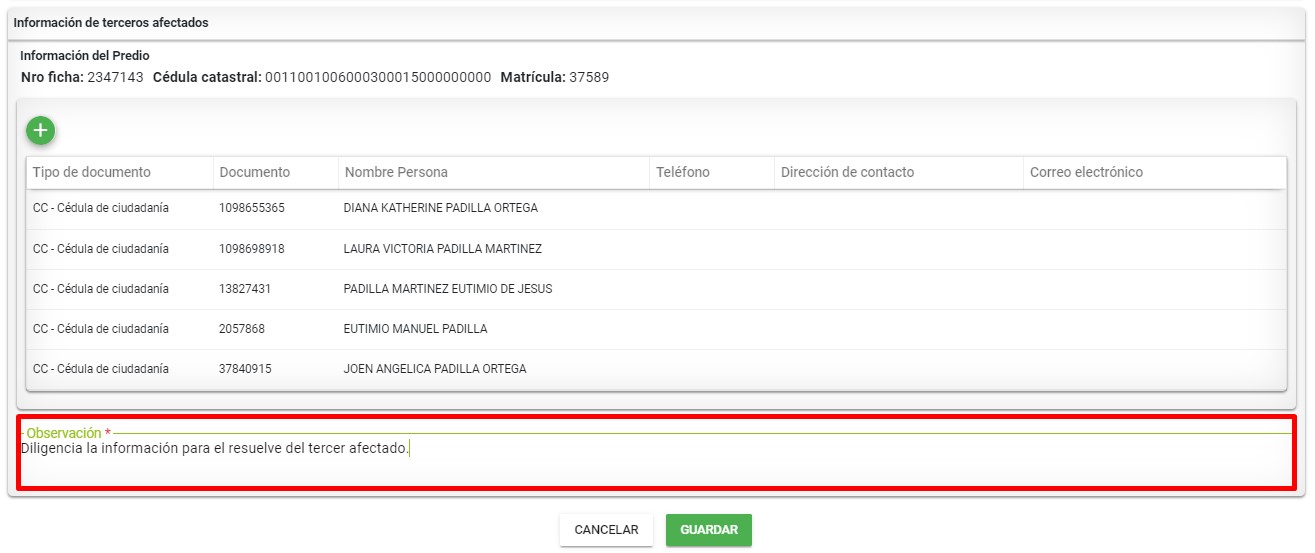1315x553 pixels.
Task: Click the Dirección de contacto column header
Action: tap(847, 172)
